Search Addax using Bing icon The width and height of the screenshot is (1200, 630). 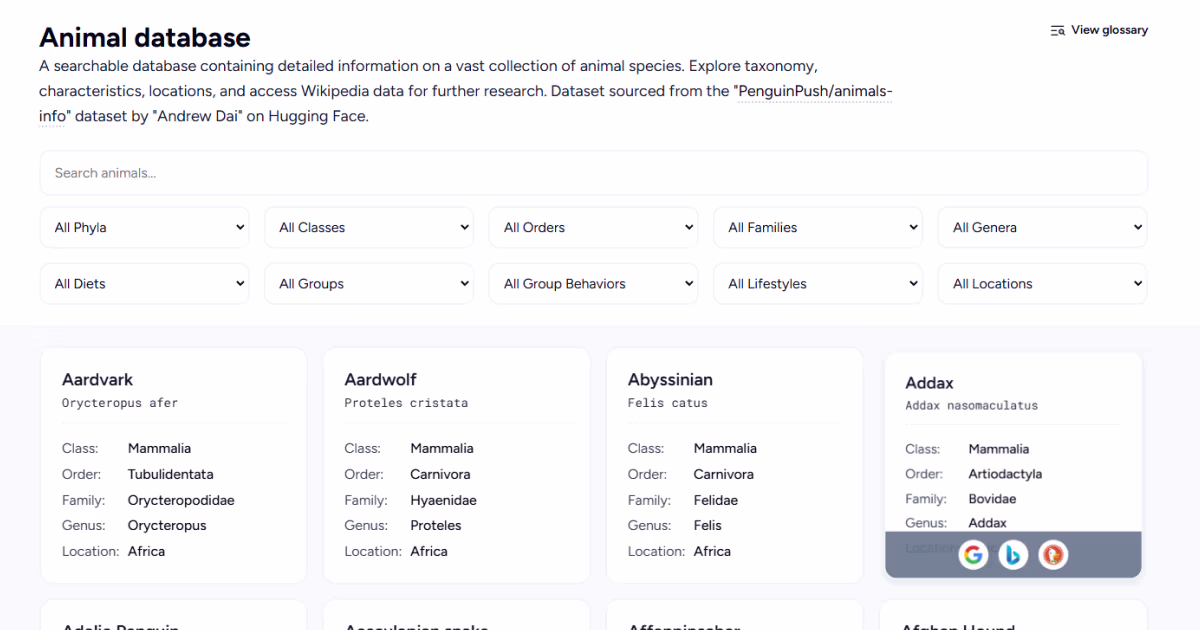click(1013, 555)
